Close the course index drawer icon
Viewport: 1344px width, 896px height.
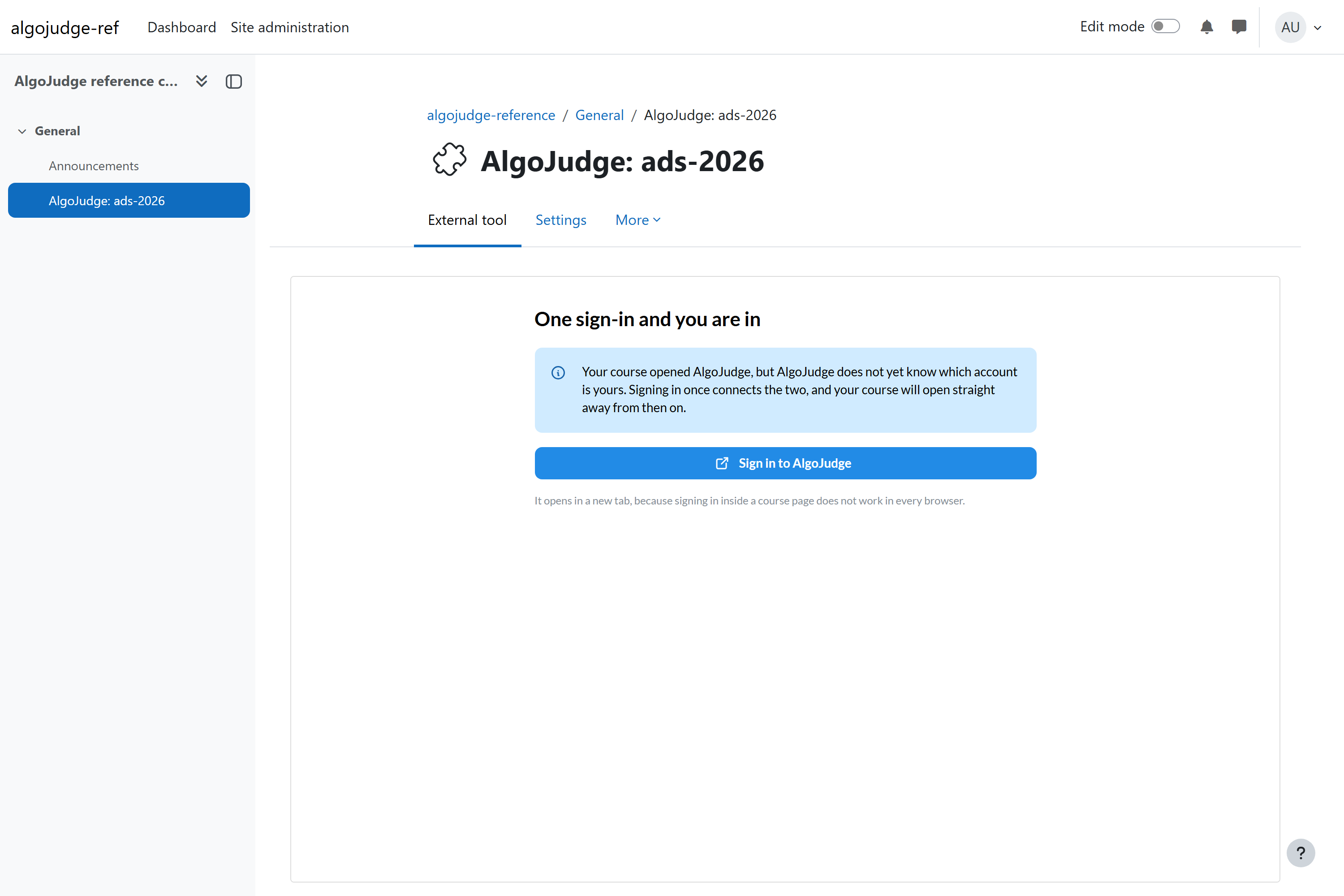[x=234, y=81]
